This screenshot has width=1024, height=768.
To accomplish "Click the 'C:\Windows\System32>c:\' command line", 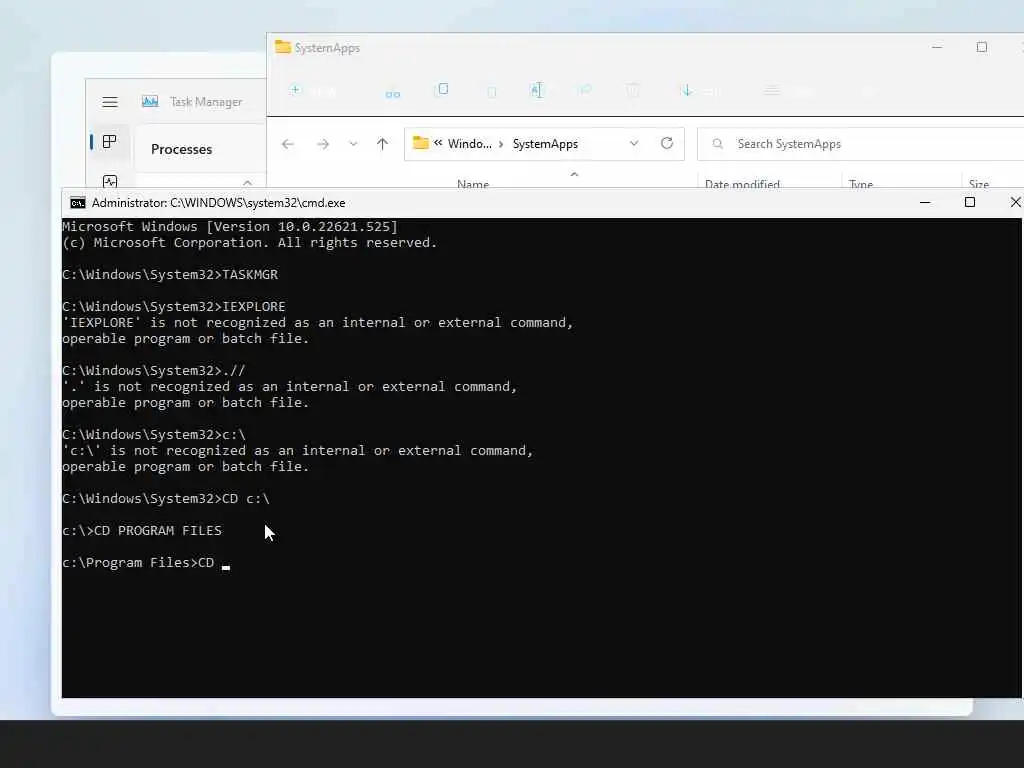I will point(153,434).
